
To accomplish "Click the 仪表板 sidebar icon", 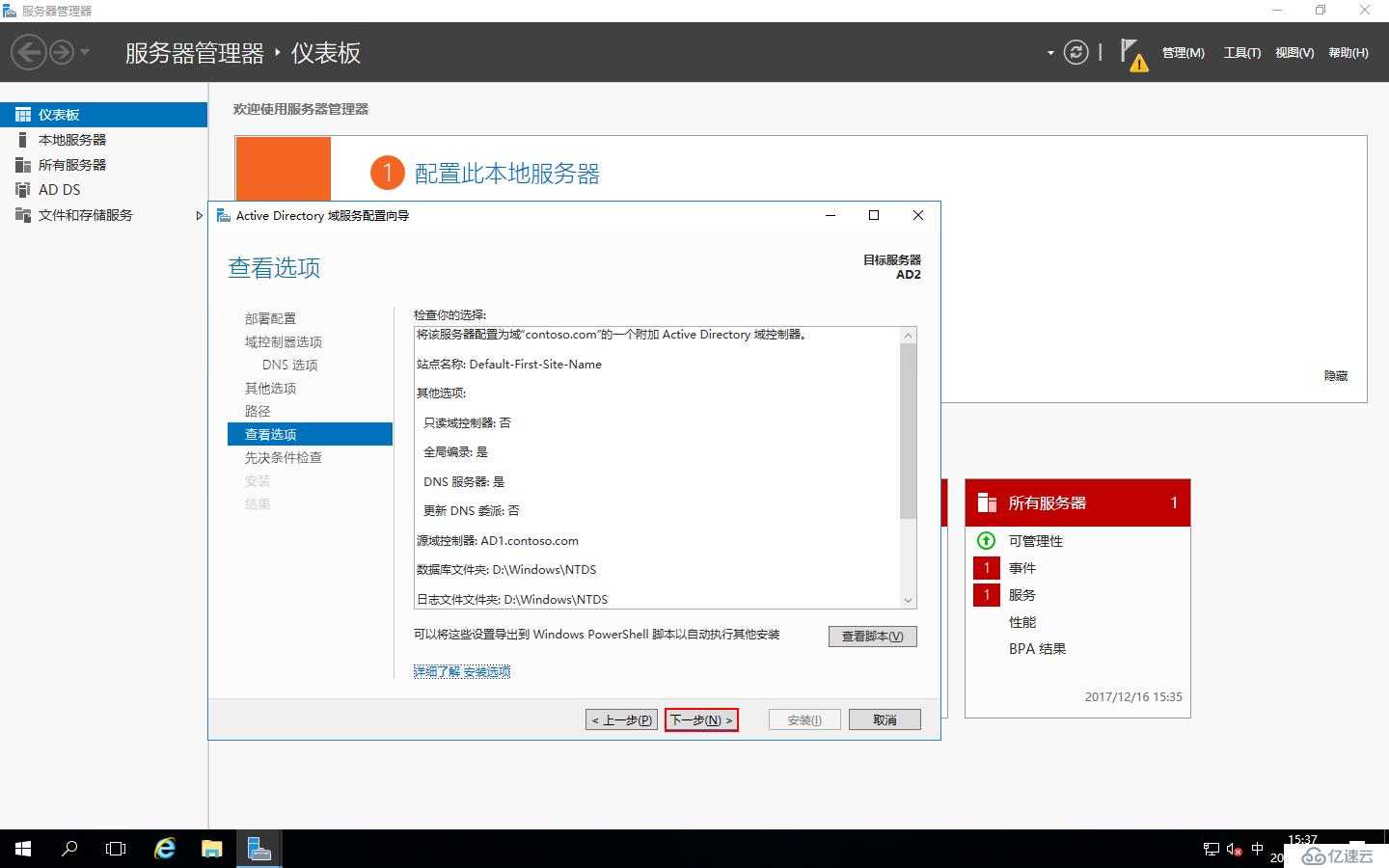I will pos(23,115).
